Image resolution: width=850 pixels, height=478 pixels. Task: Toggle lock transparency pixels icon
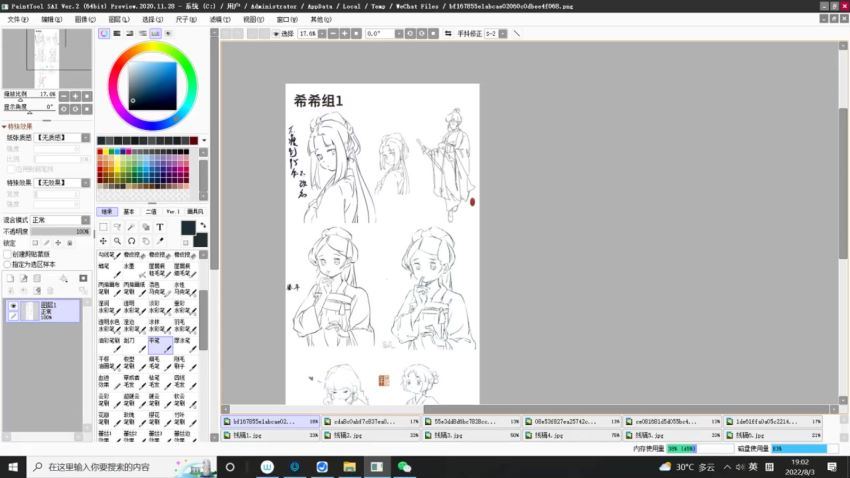point(35,243)
